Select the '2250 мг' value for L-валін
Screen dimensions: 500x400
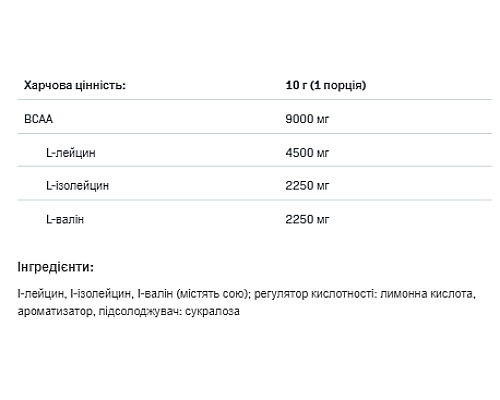coord(307,219)
